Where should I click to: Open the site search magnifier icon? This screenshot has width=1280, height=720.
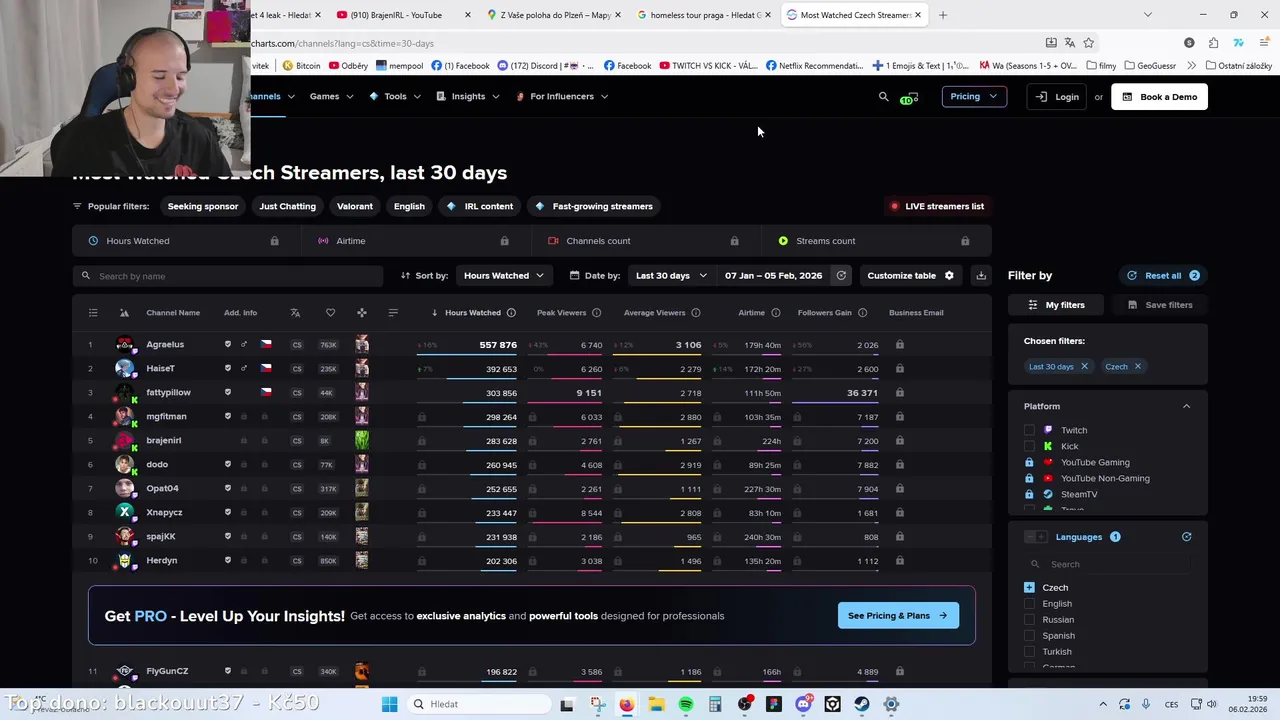pos(883,97)
